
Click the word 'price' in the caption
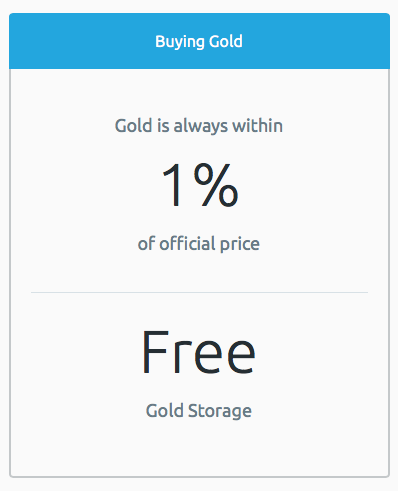[x=240, y=245]
